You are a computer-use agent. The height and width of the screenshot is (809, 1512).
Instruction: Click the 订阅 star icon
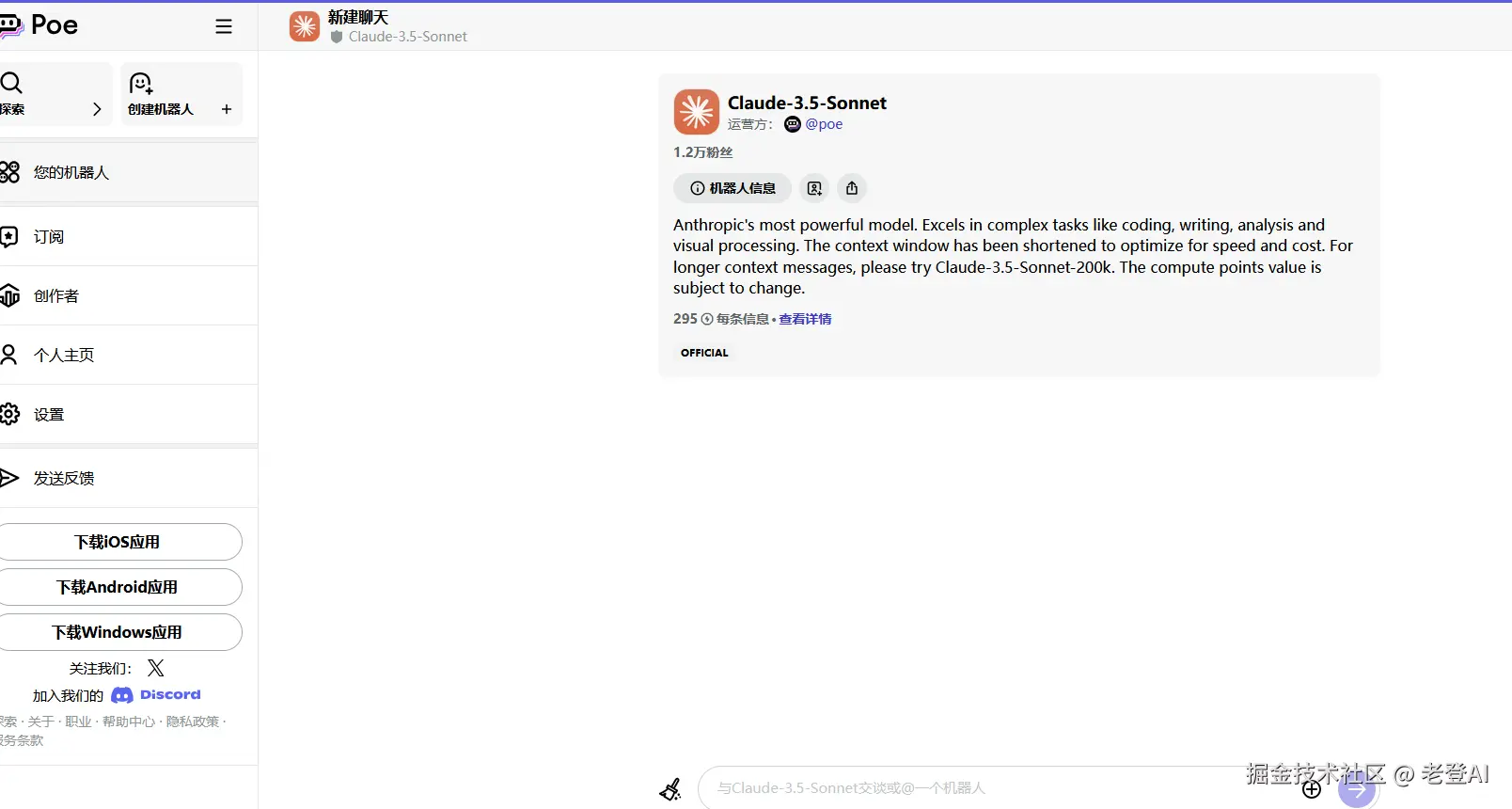coord(9,236)
